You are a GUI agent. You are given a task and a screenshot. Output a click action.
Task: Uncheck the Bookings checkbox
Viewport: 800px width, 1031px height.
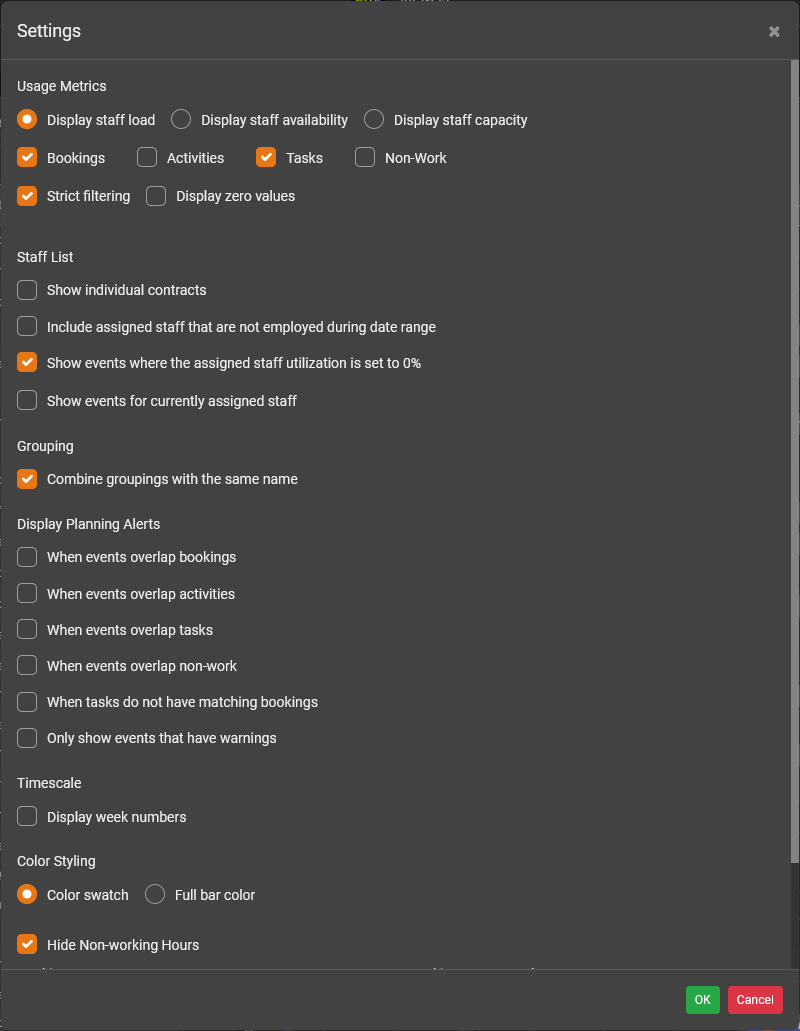27,158
